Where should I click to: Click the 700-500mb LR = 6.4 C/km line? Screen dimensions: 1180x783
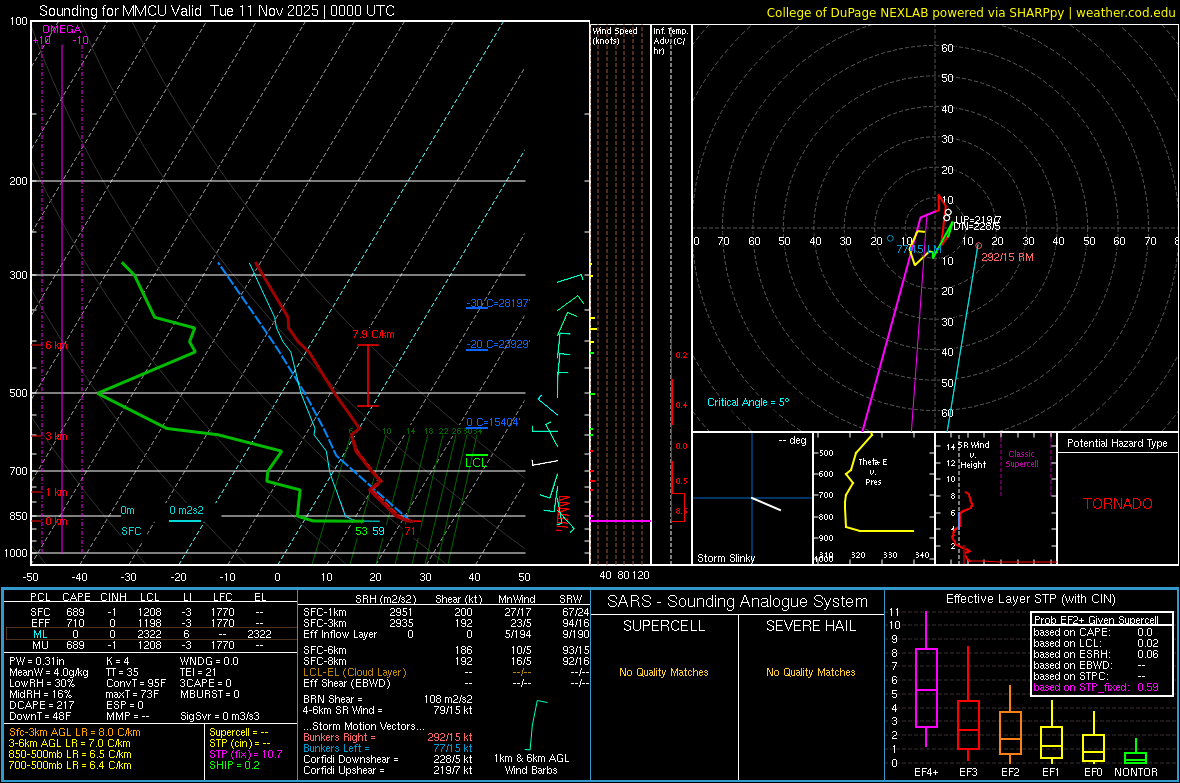coord(70,765)
